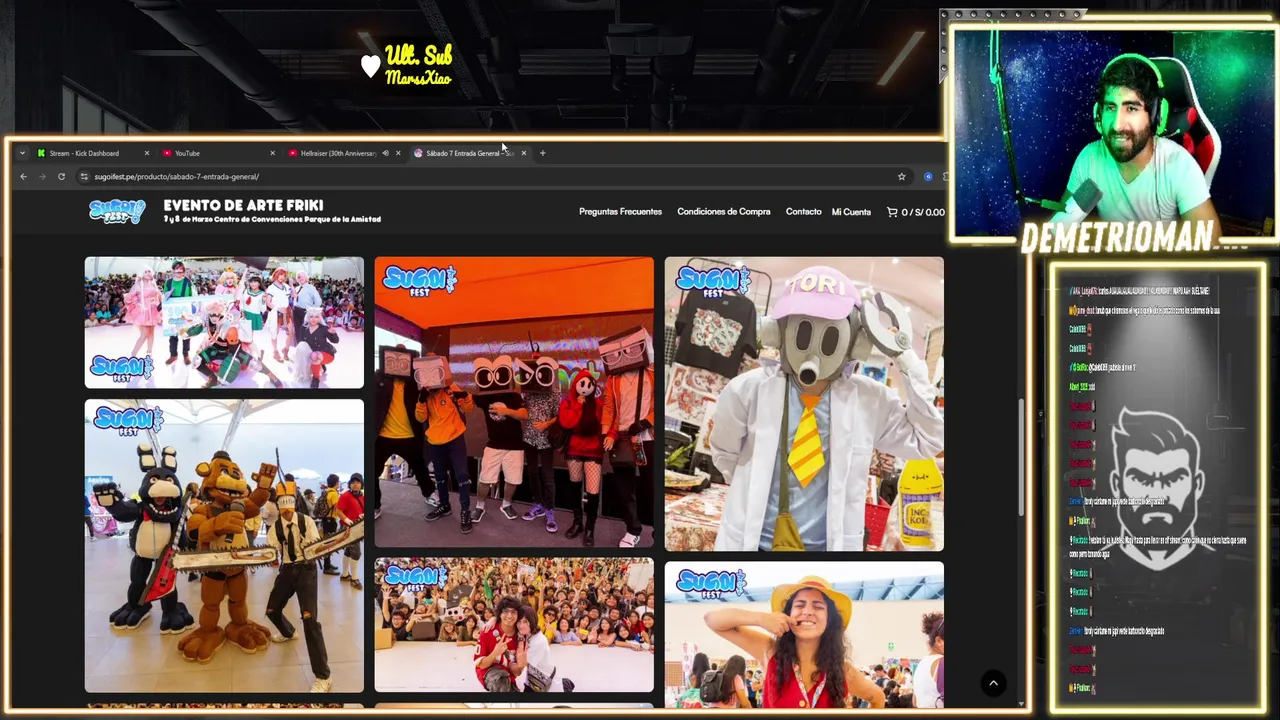Reload the sugoifest.pe page

point(61,176)
